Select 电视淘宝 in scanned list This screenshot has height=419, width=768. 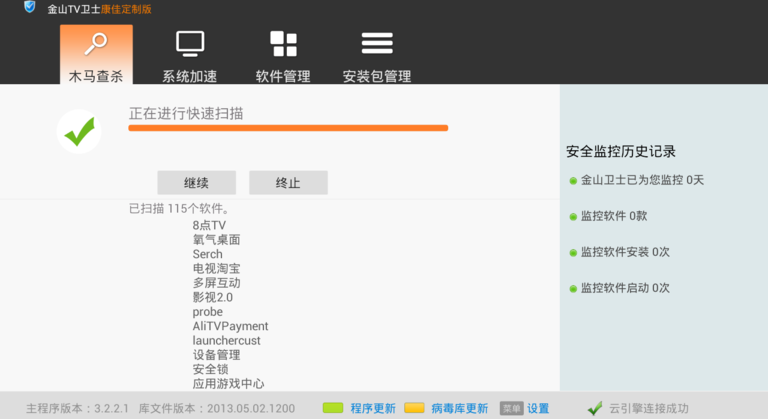pyautogui.click(x=216, y=269)
